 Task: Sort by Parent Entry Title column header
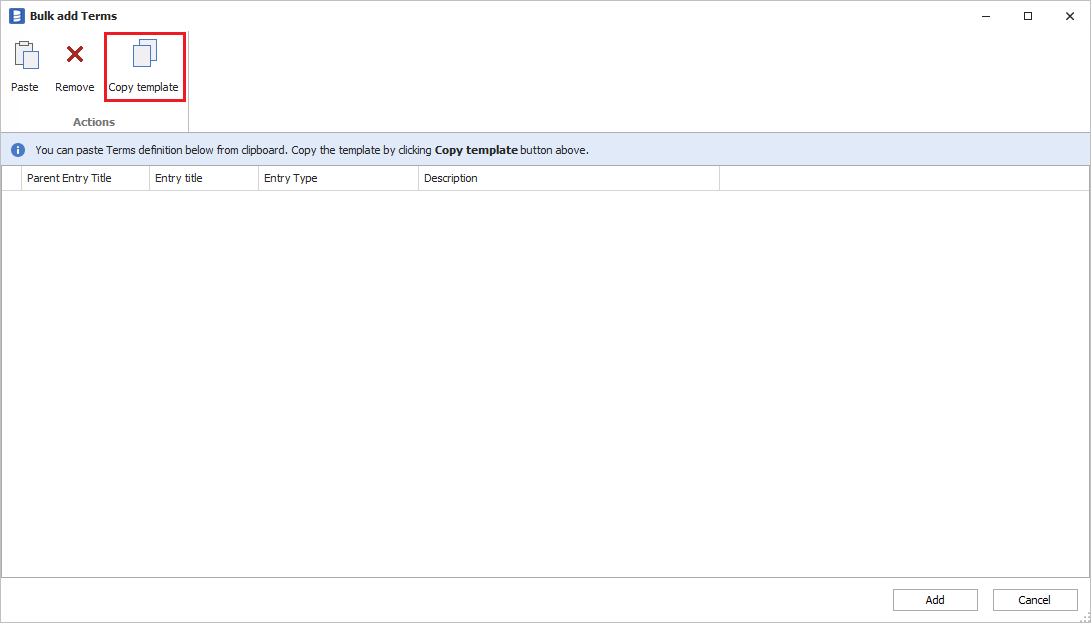[85, 178]
